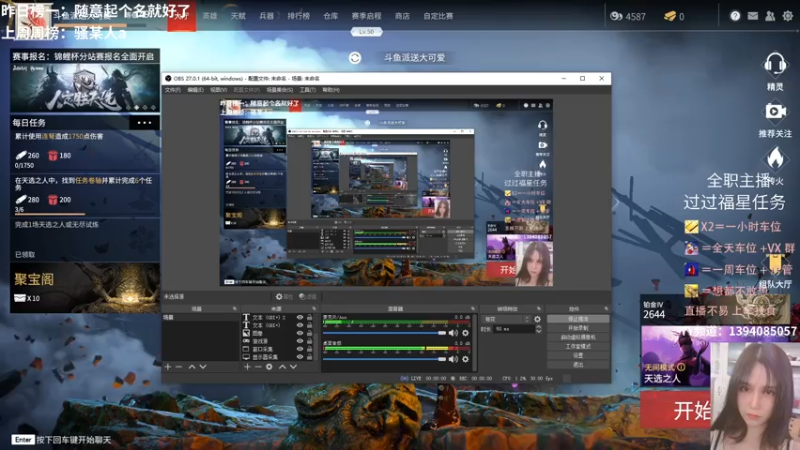Open the 赛事报名 event banner

coord(85,81)
